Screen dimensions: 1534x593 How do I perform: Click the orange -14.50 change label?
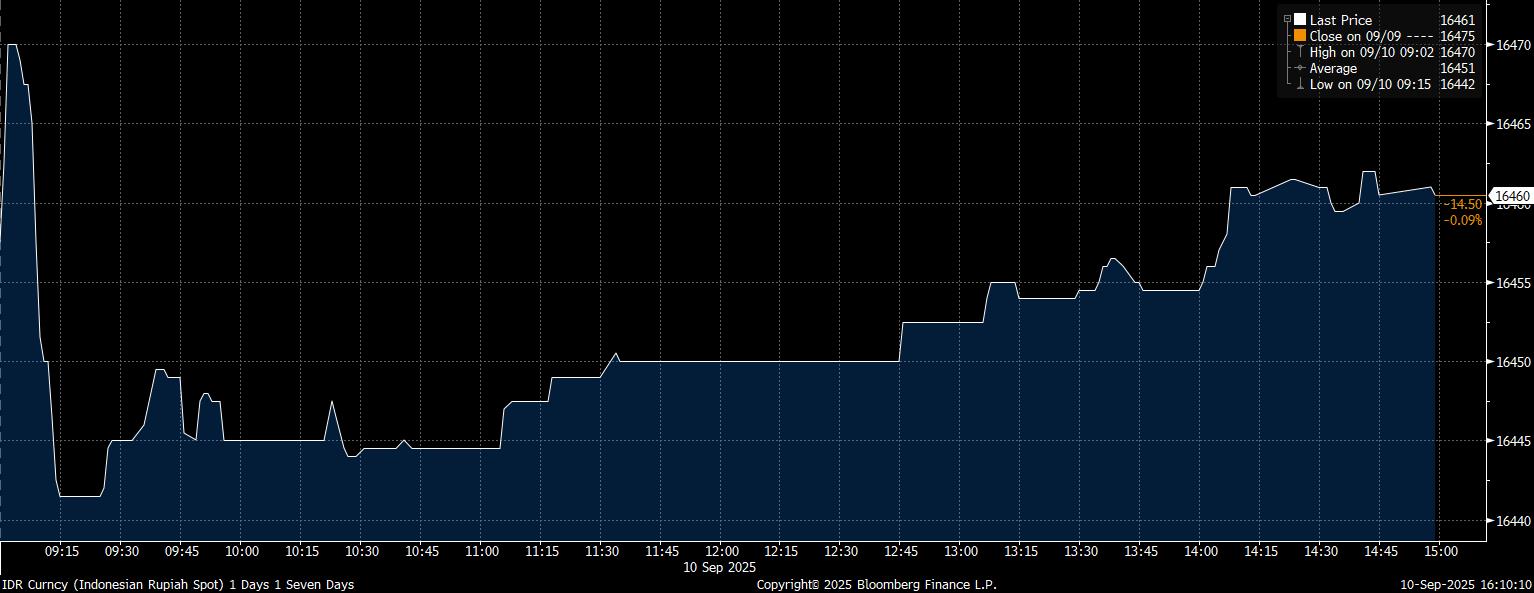(1463, 204)
